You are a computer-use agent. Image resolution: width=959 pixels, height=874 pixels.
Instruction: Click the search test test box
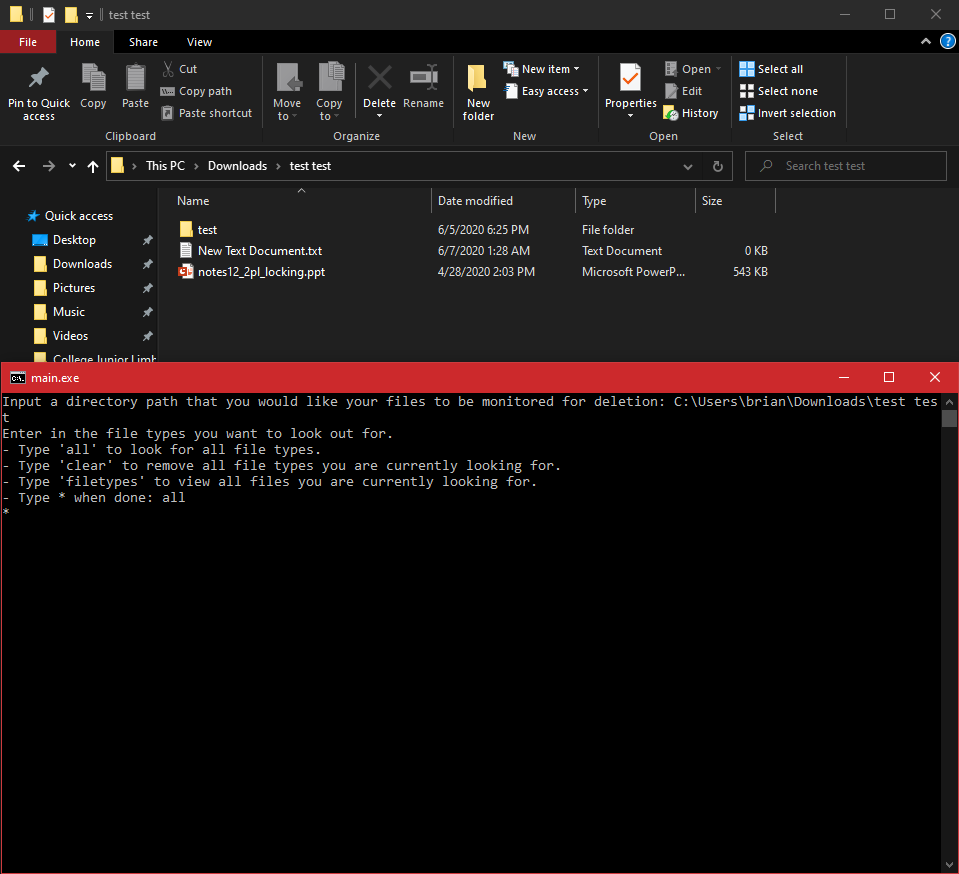pos(845,166)
